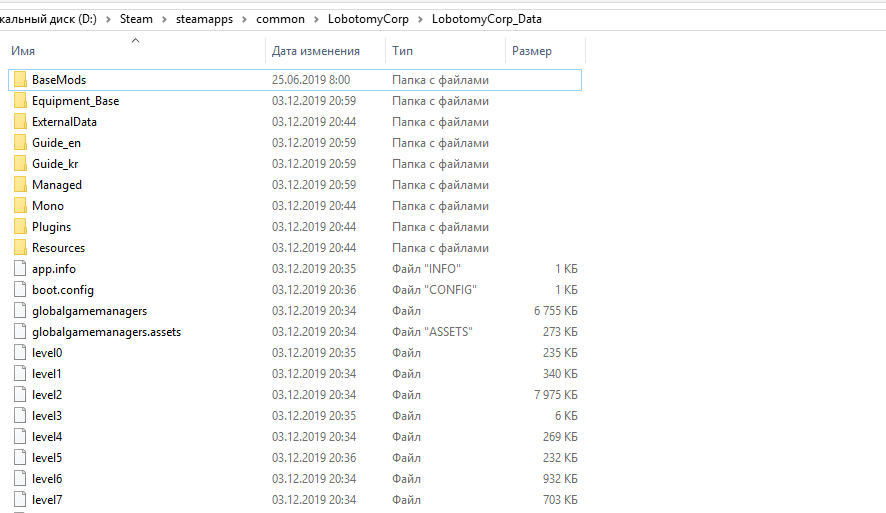Expand the chevron after common in the path

(x=316, y=19)
